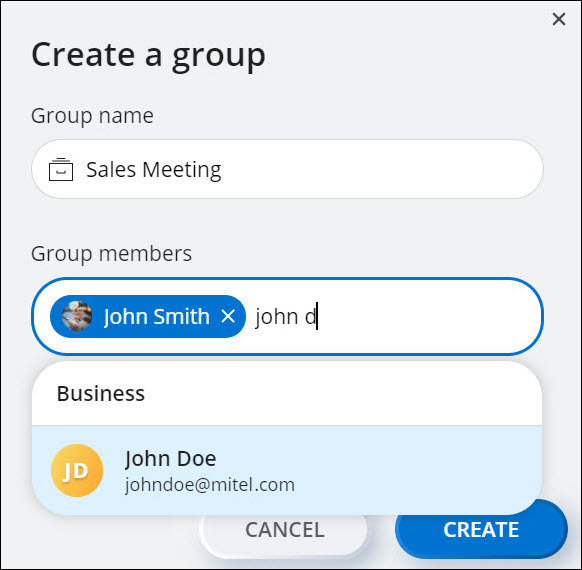Select the John Doe suggestion row
Screen dimensions: 582x570
[287, 470]
